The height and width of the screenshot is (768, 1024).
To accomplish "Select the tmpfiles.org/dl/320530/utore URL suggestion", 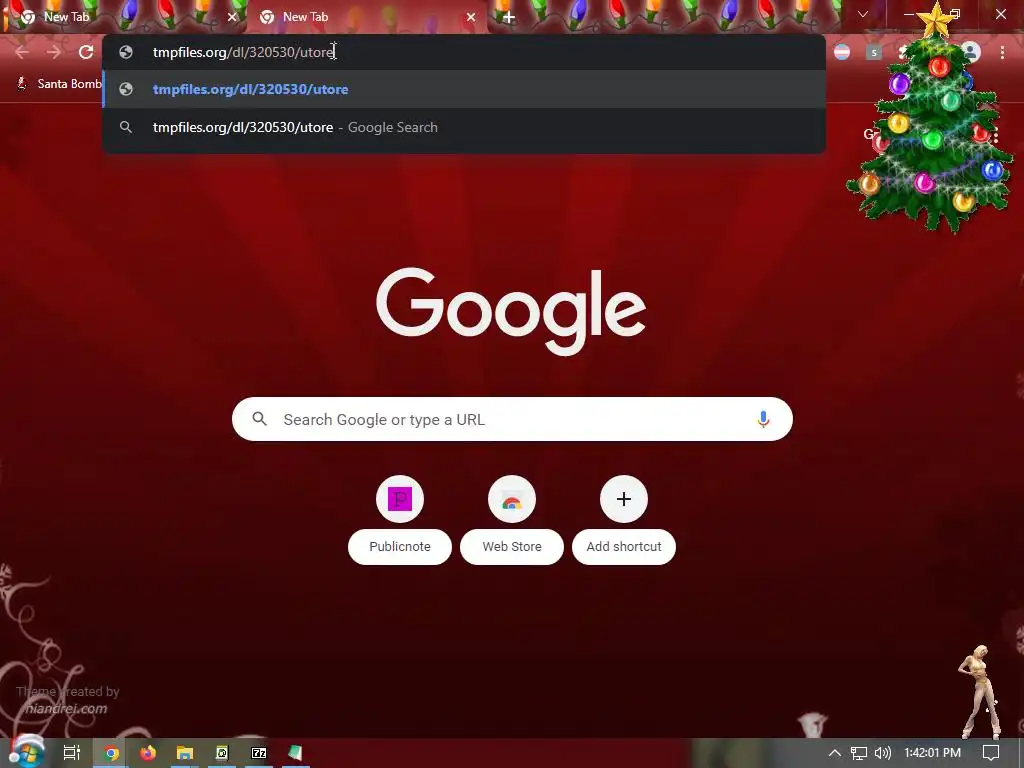I will pyautogui.click(x=464, y=89).
